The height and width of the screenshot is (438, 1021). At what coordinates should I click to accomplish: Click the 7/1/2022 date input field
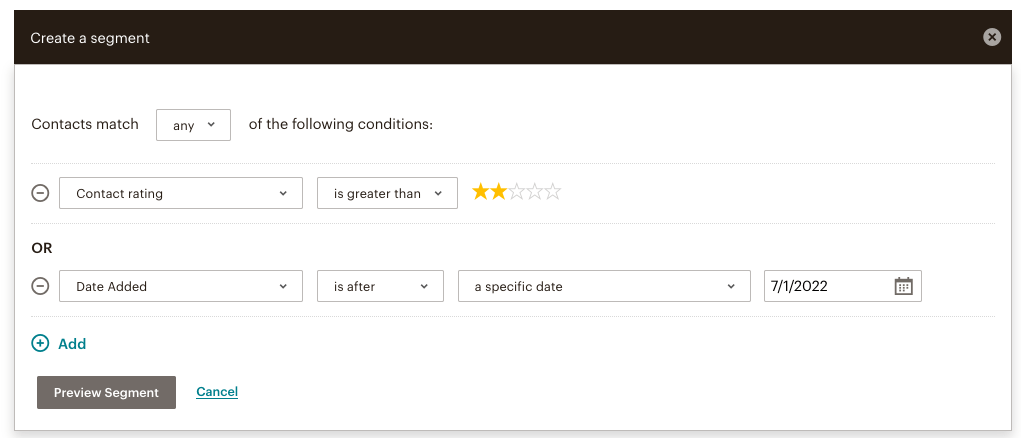(843, 286)
